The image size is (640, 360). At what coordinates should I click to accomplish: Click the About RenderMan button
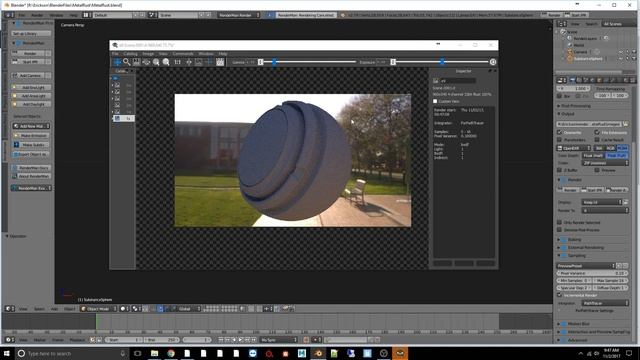pyautogui.click(x=31, y=176)
